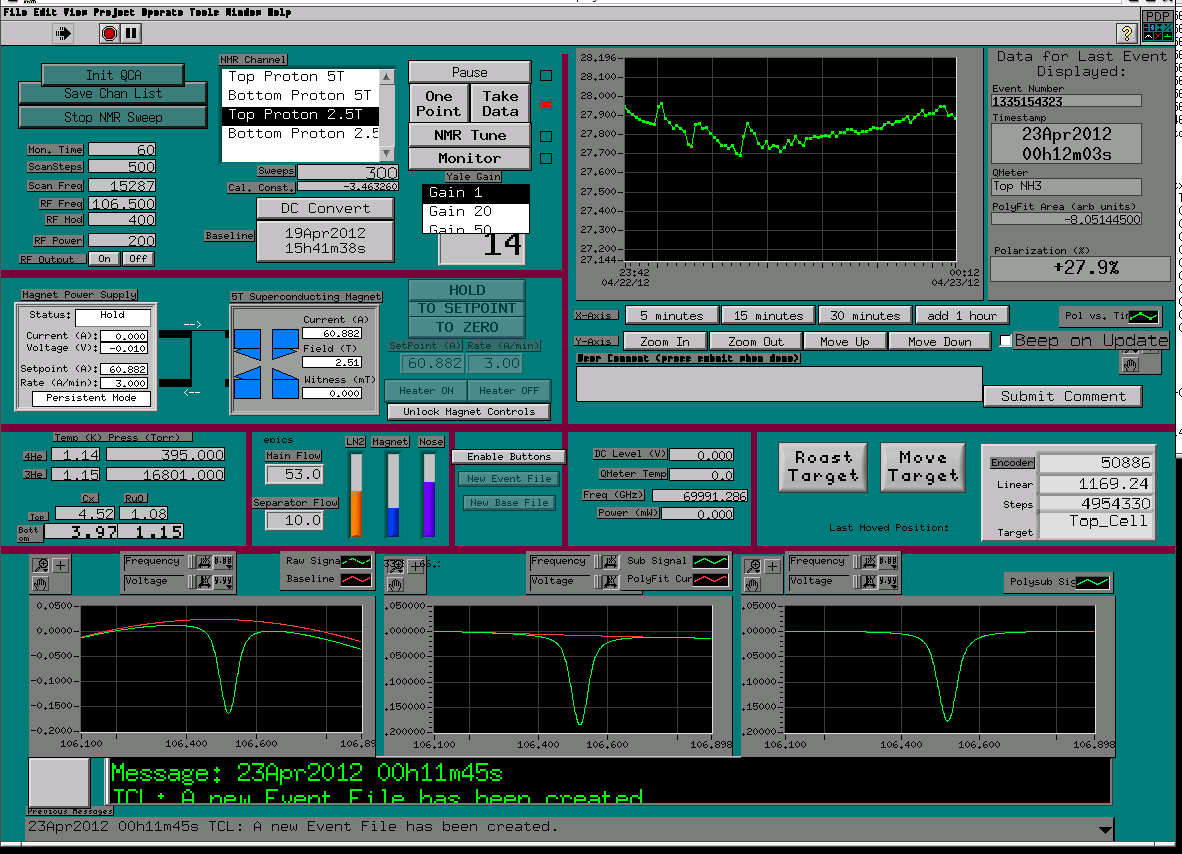Select cursor crosshair tool on Polysub graph

click(x=772, y=566)
